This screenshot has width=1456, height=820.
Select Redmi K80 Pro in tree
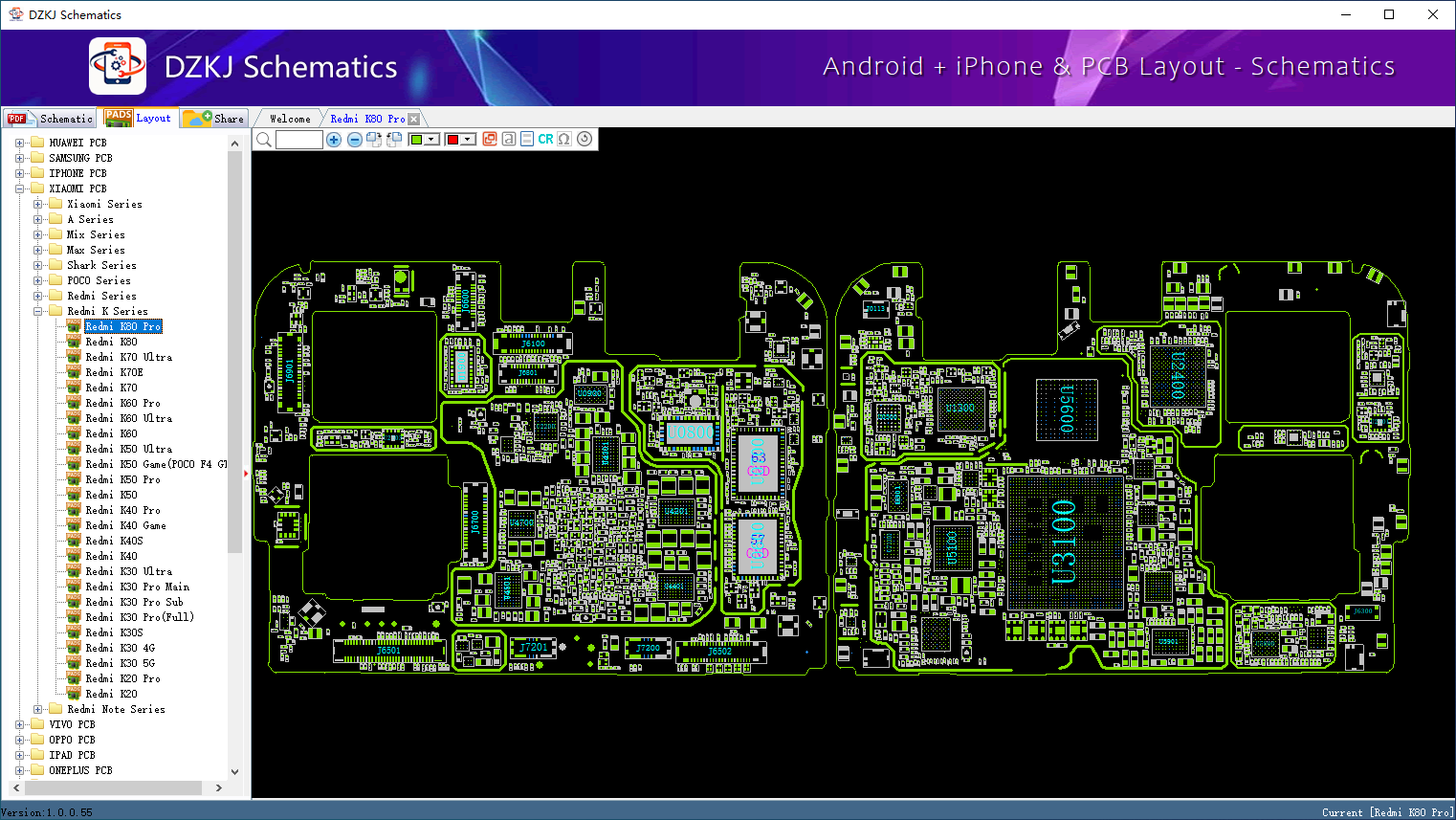click(x=123, y=326)
